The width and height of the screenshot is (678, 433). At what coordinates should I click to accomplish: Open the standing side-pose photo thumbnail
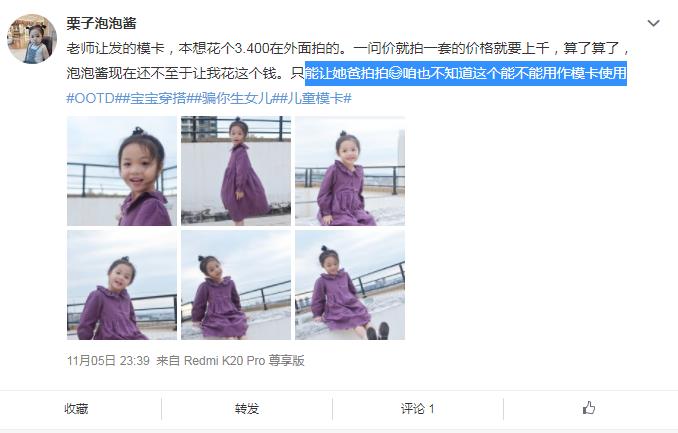click(236, 171)
